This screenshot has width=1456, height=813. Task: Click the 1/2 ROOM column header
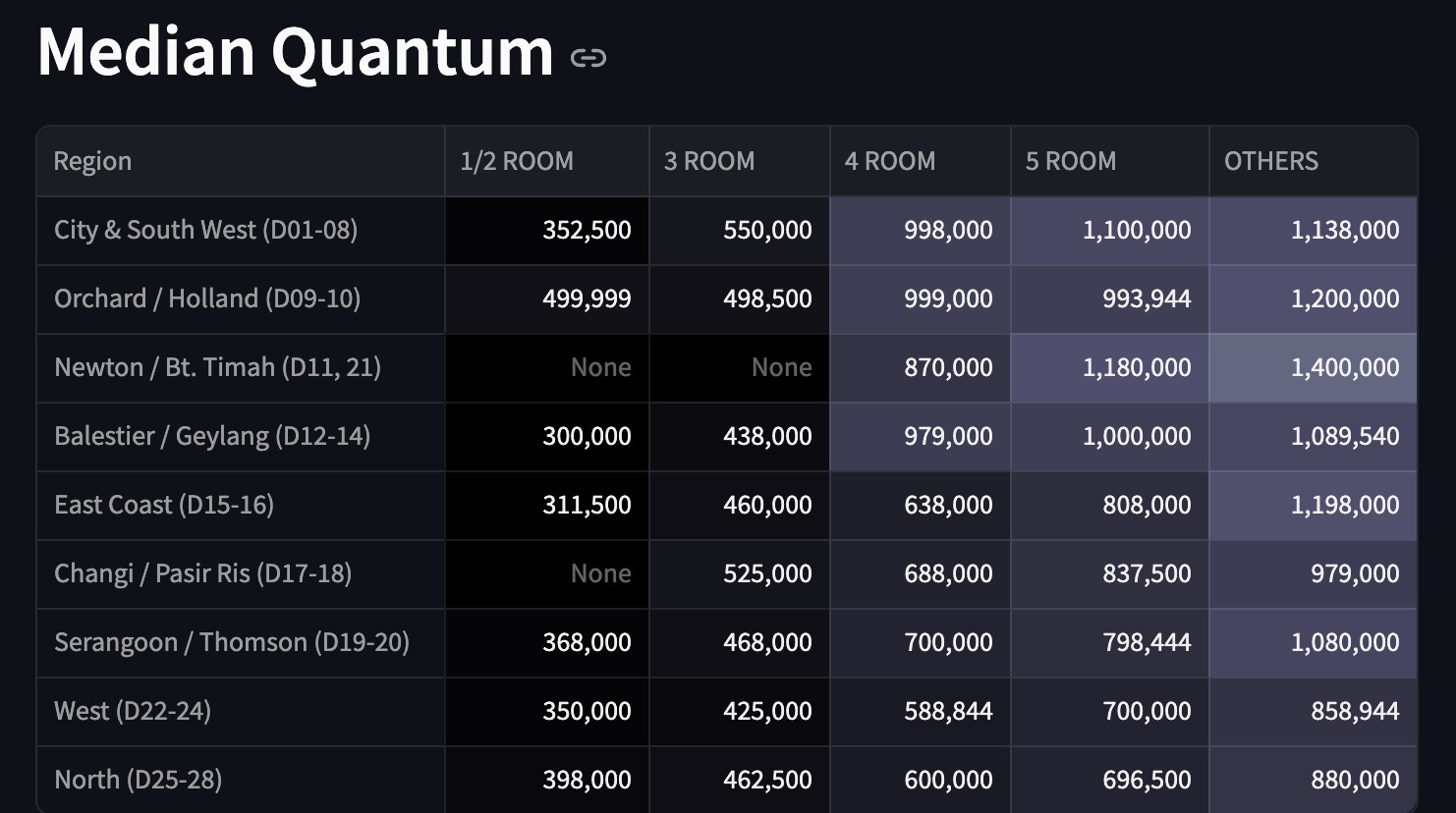pyautogui.click(x=517, y=161)
